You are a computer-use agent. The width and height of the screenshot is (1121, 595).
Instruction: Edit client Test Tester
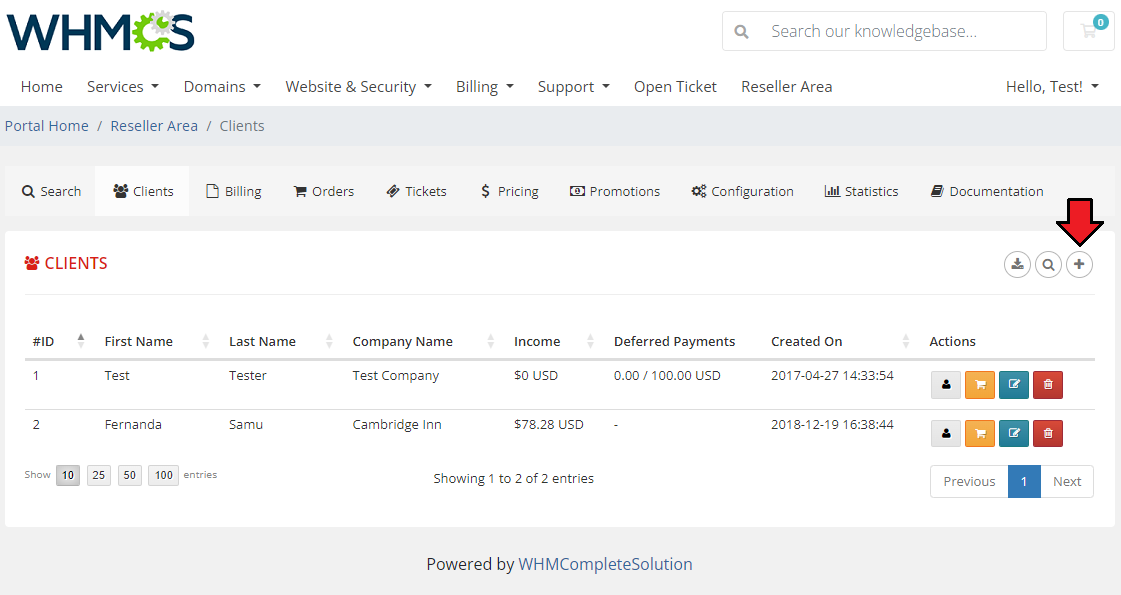point(1014,385)
